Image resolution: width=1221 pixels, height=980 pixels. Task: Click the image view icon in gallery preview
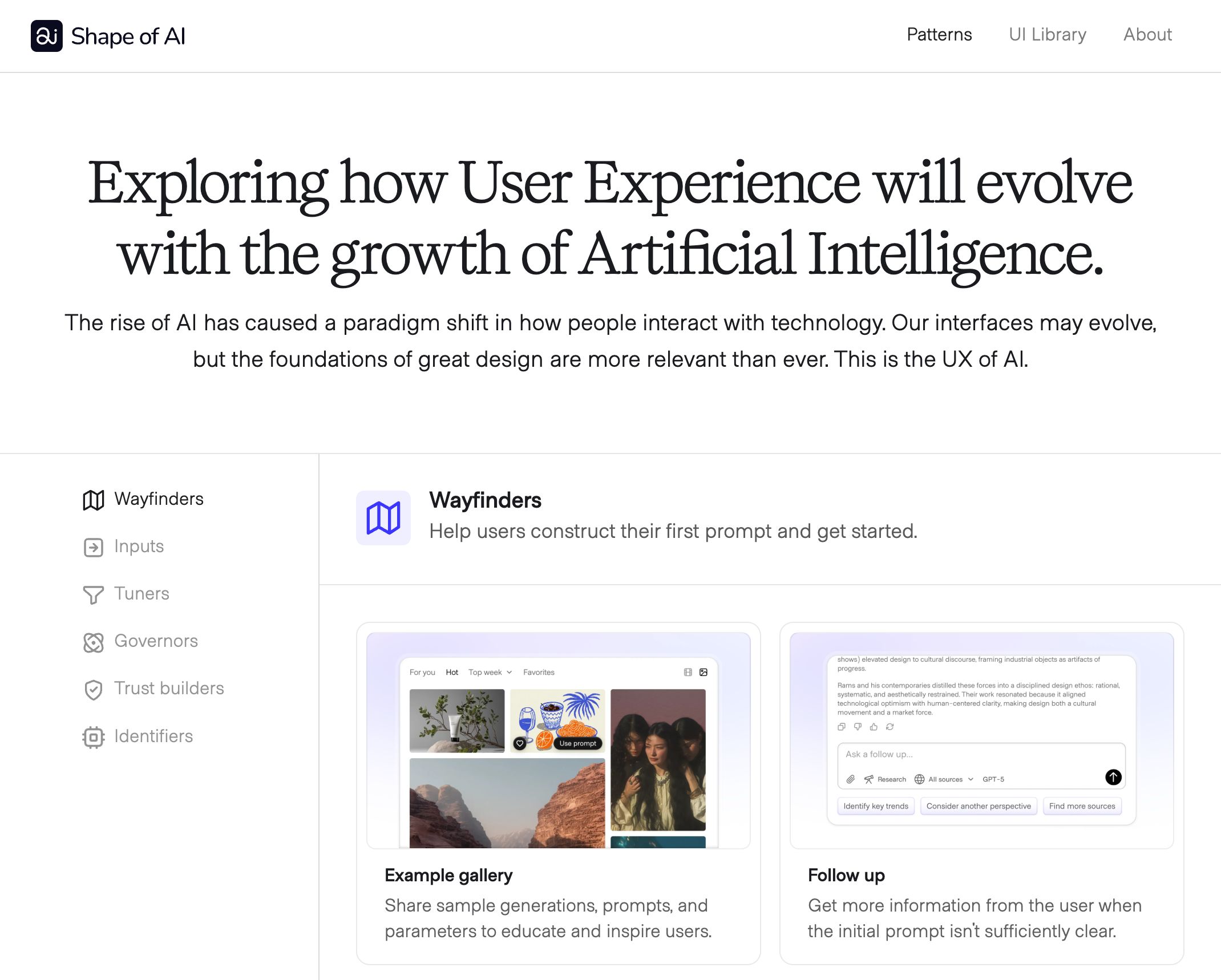pyautogui.click(x=704, y=673)
